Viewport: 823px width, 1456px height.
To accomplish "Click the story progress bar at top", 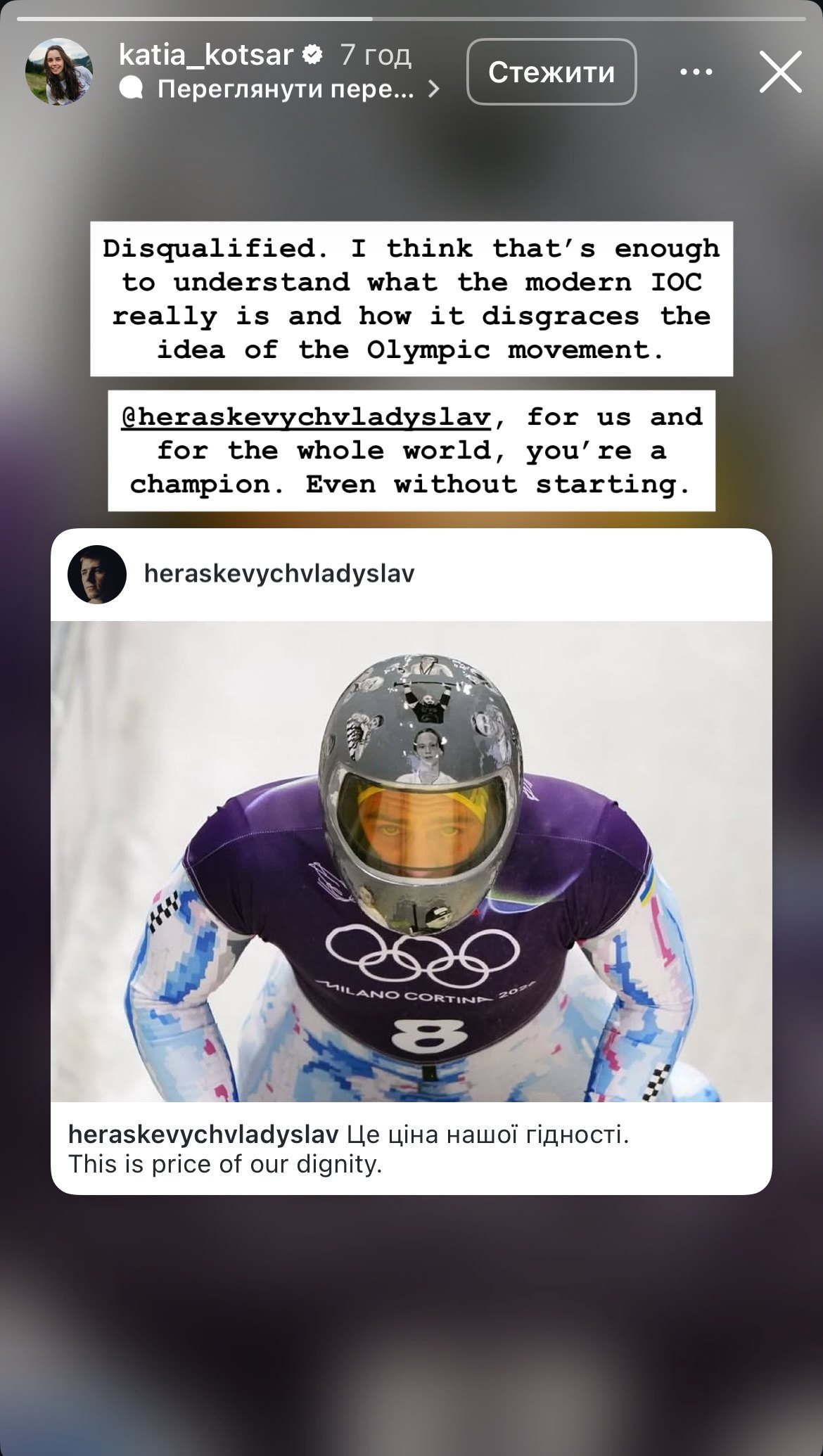I will (412, 18).
